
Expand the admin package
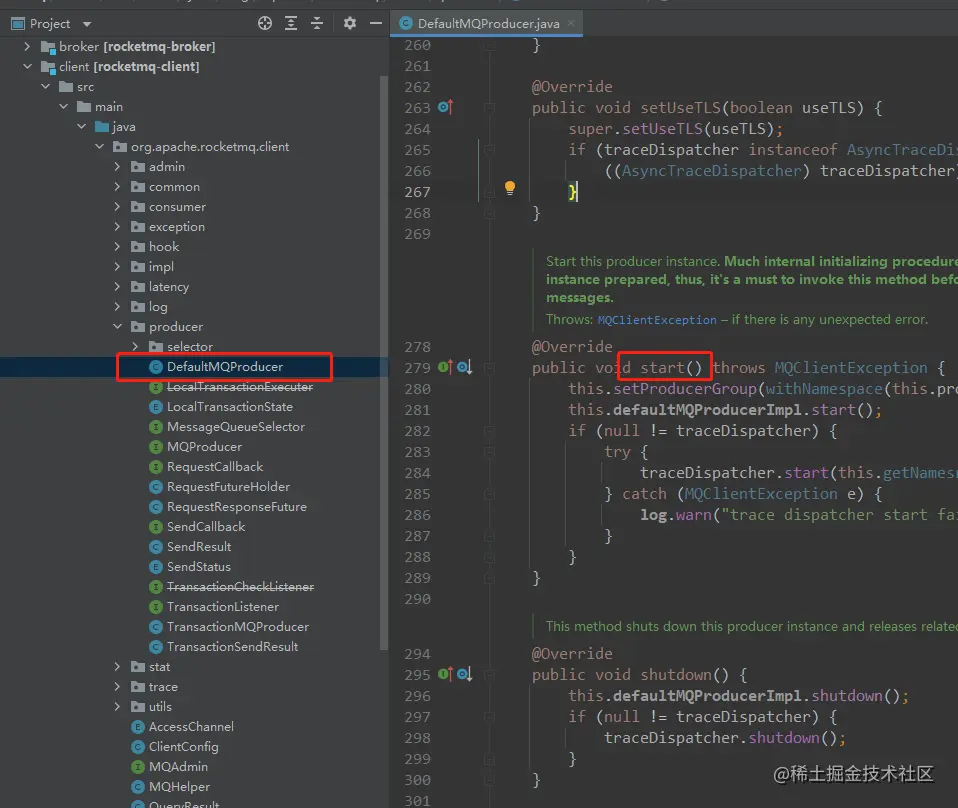click(117, 167)
